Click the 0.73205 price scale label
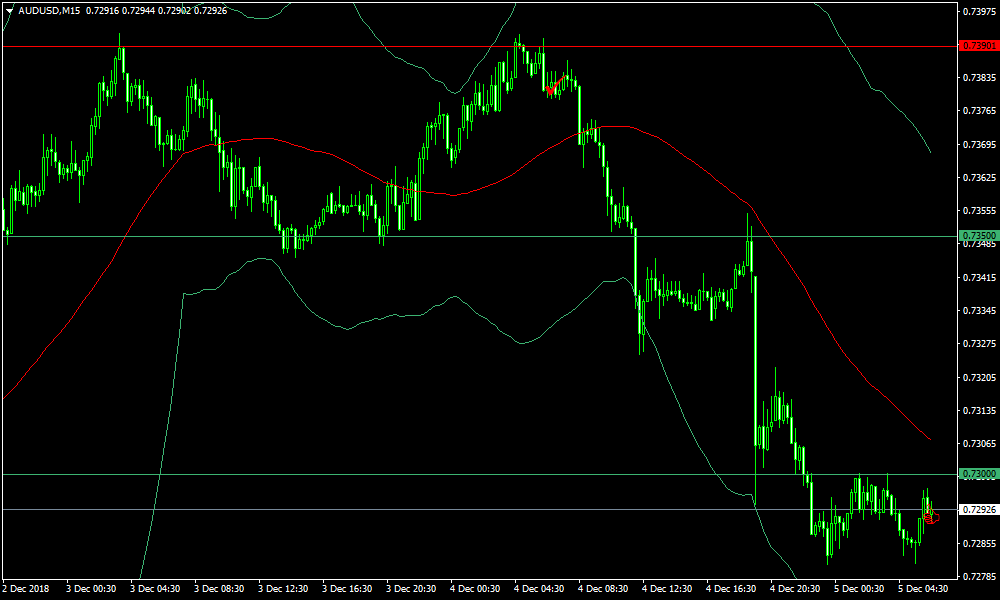The image size is (1000, 600). [979, 378]
